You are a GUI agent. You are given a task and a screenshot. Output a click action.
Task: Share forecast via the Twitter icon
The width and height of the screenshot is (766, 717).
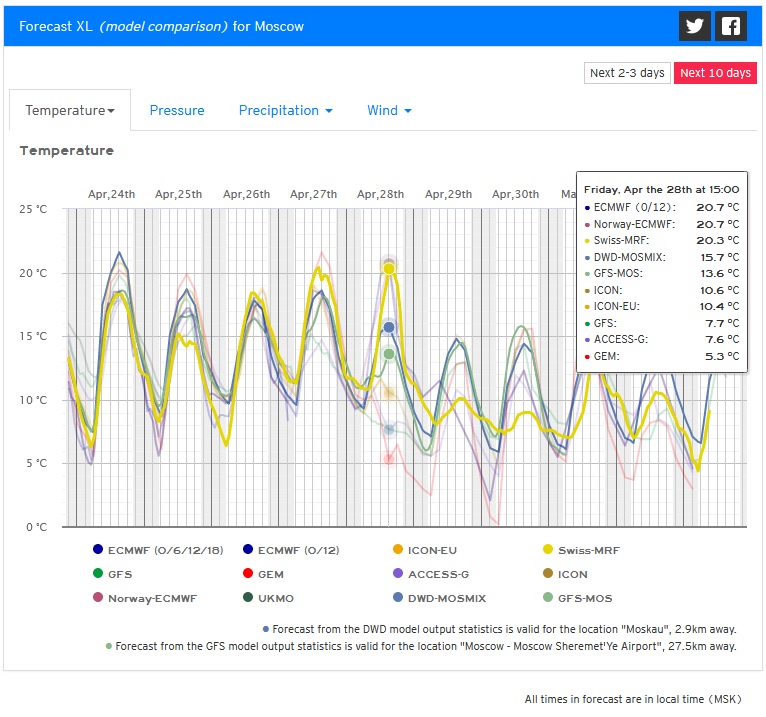coord(694,26)
